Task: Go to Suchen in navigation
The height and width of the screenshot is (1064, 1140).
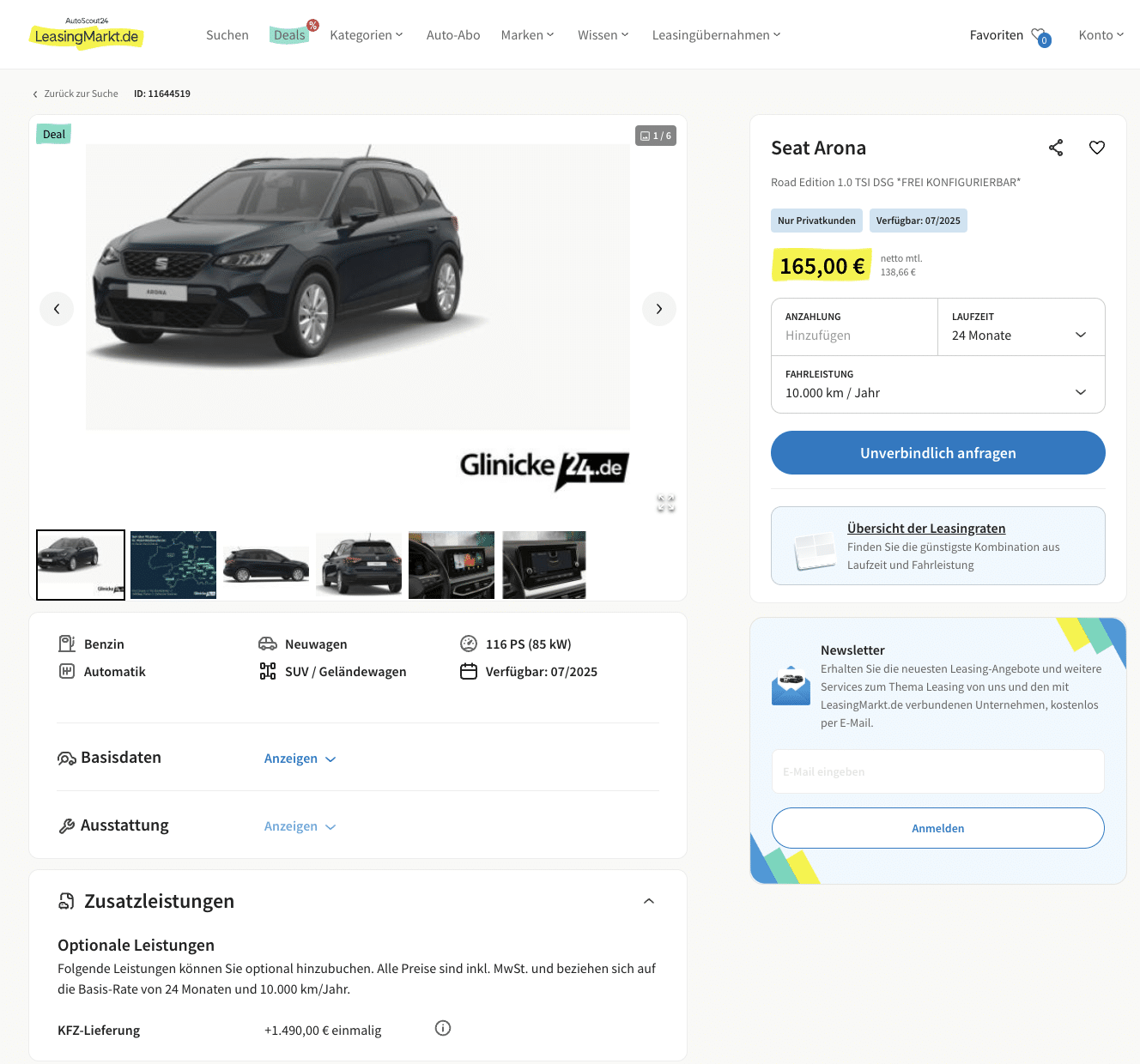Action: click(x=227, y=35)
